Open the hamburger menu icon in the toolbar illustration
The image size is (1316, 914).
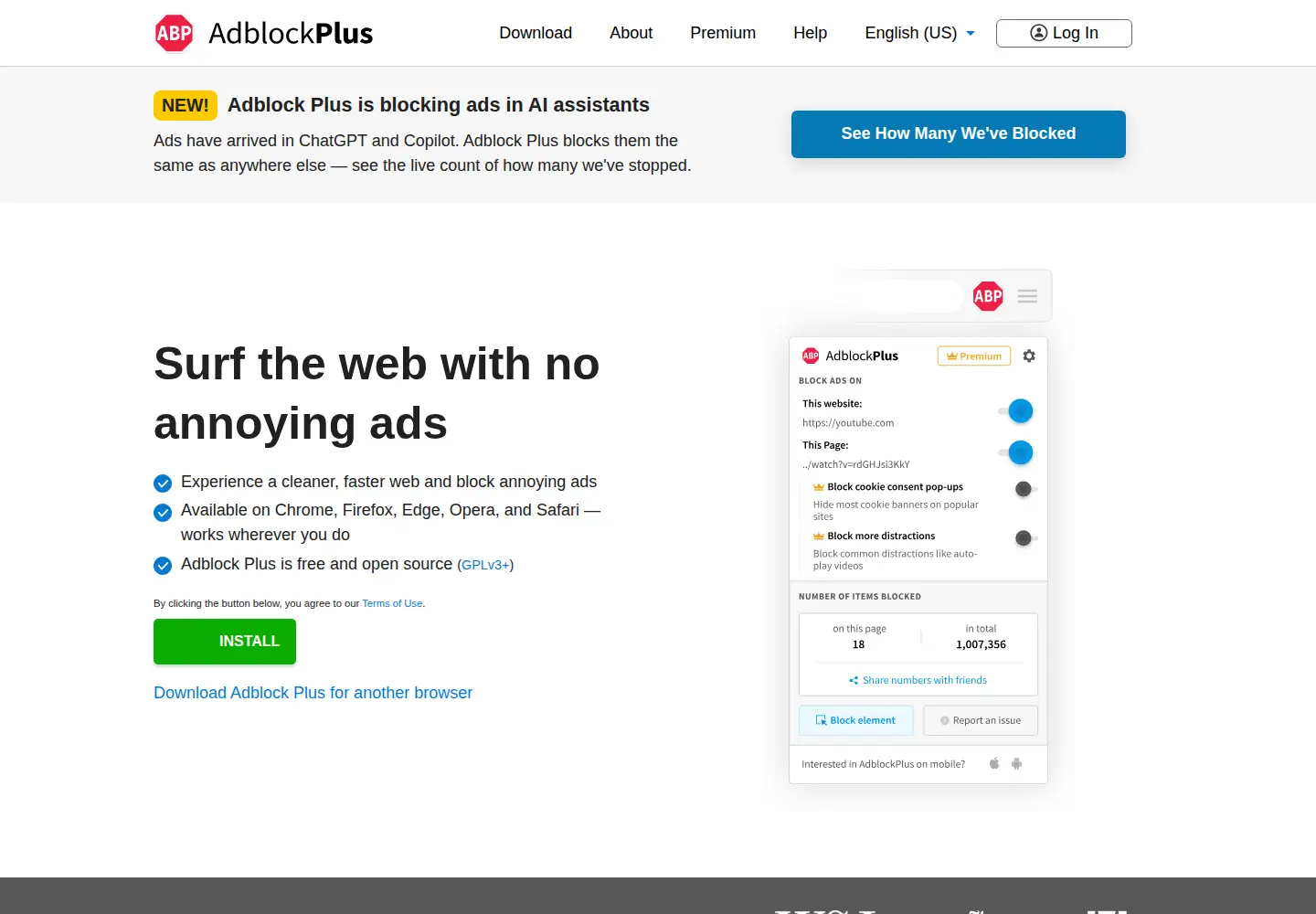click(1027, 296)
